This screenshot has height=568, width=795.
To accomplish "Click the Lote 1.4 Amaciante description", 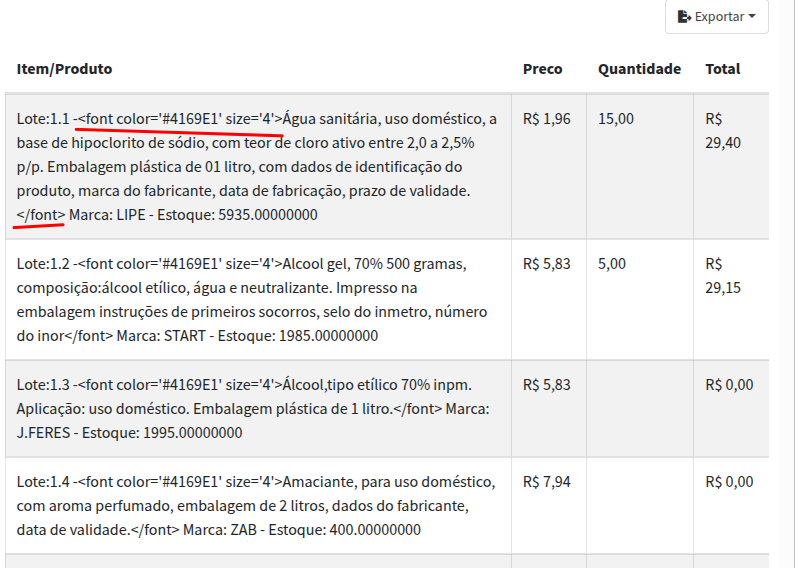I will (257, 506).
